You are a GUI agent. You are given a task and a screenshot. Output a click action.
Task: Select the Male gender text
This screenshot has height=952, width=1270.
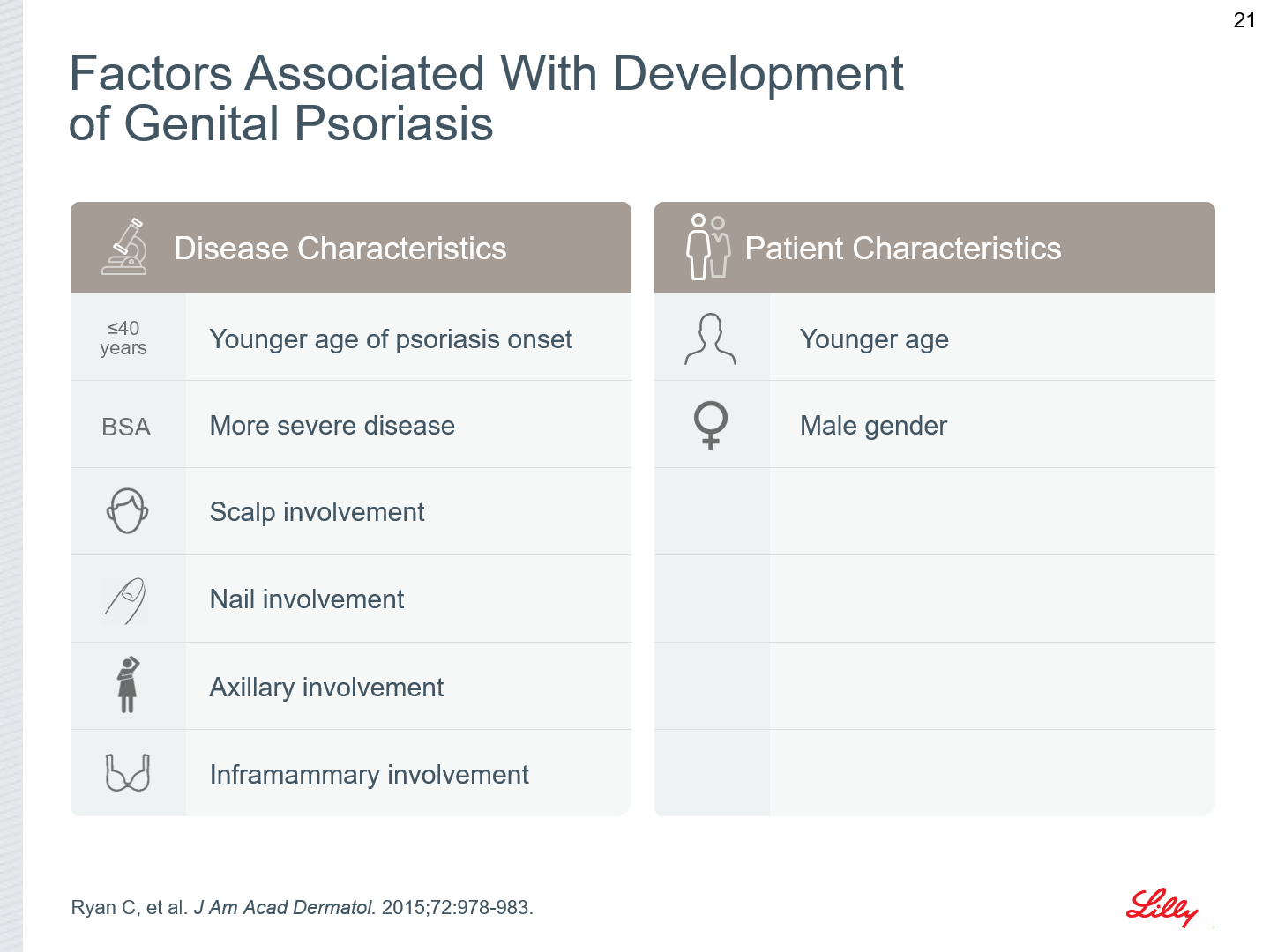873,426
